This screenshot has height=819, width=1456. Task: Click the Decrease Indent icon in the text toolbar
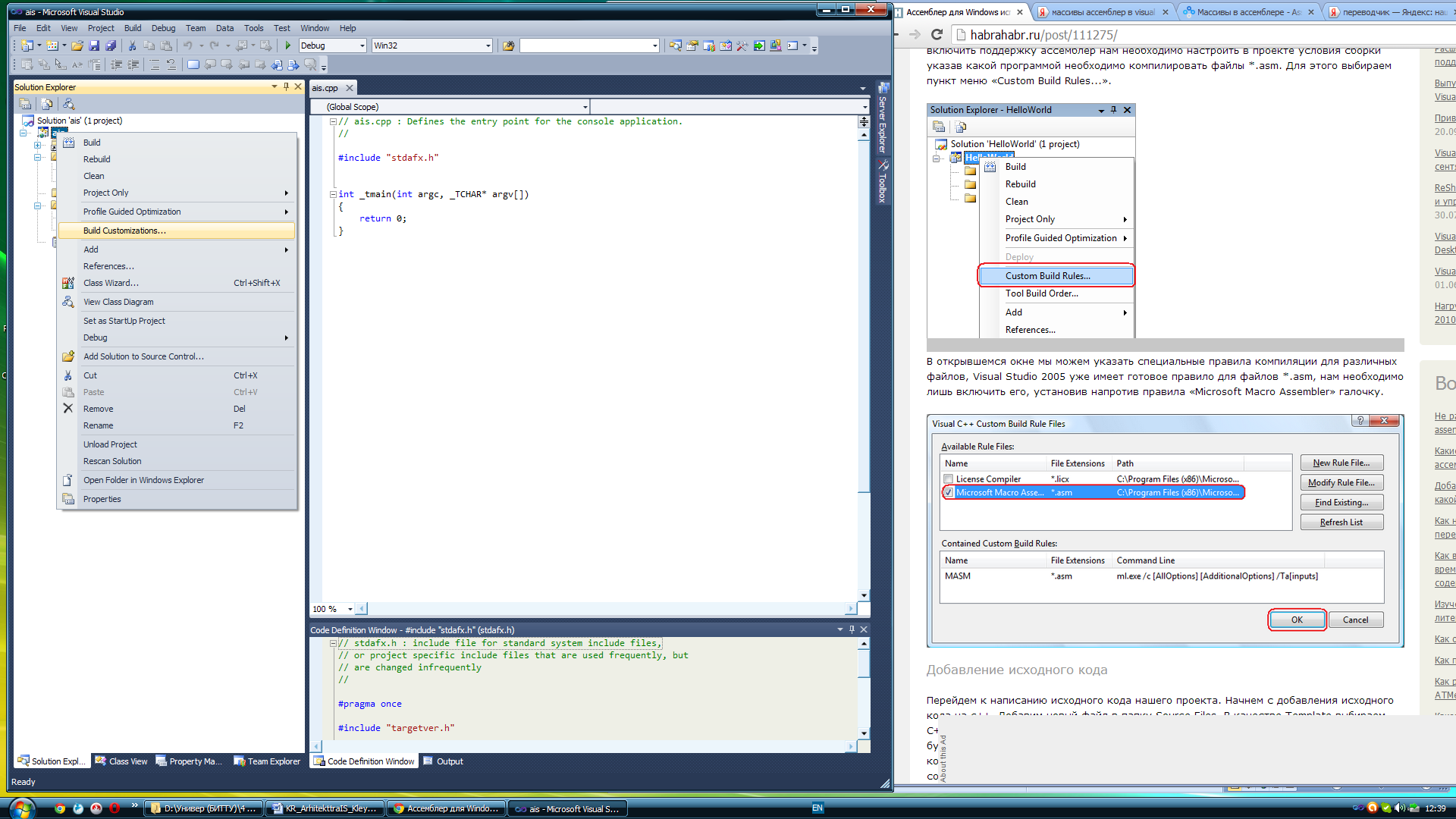click(116, 64)
